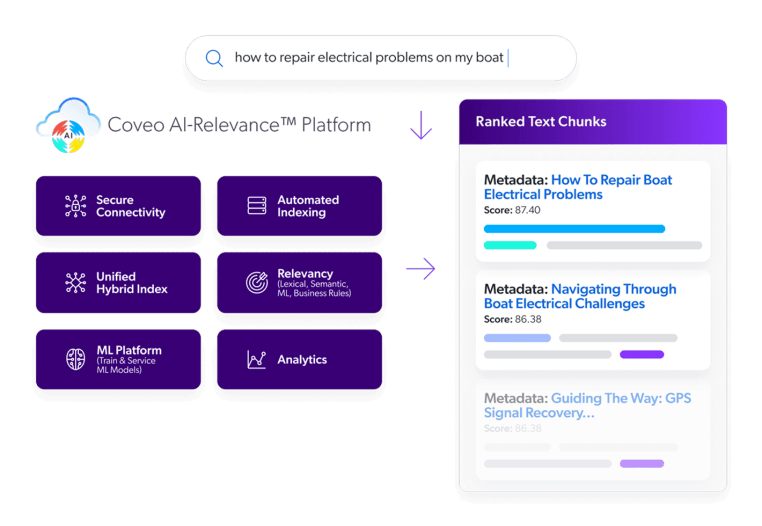The width and height of the screenshot is (762, 526).
Task: Click the Relevancy target icon
Action: 256,283
